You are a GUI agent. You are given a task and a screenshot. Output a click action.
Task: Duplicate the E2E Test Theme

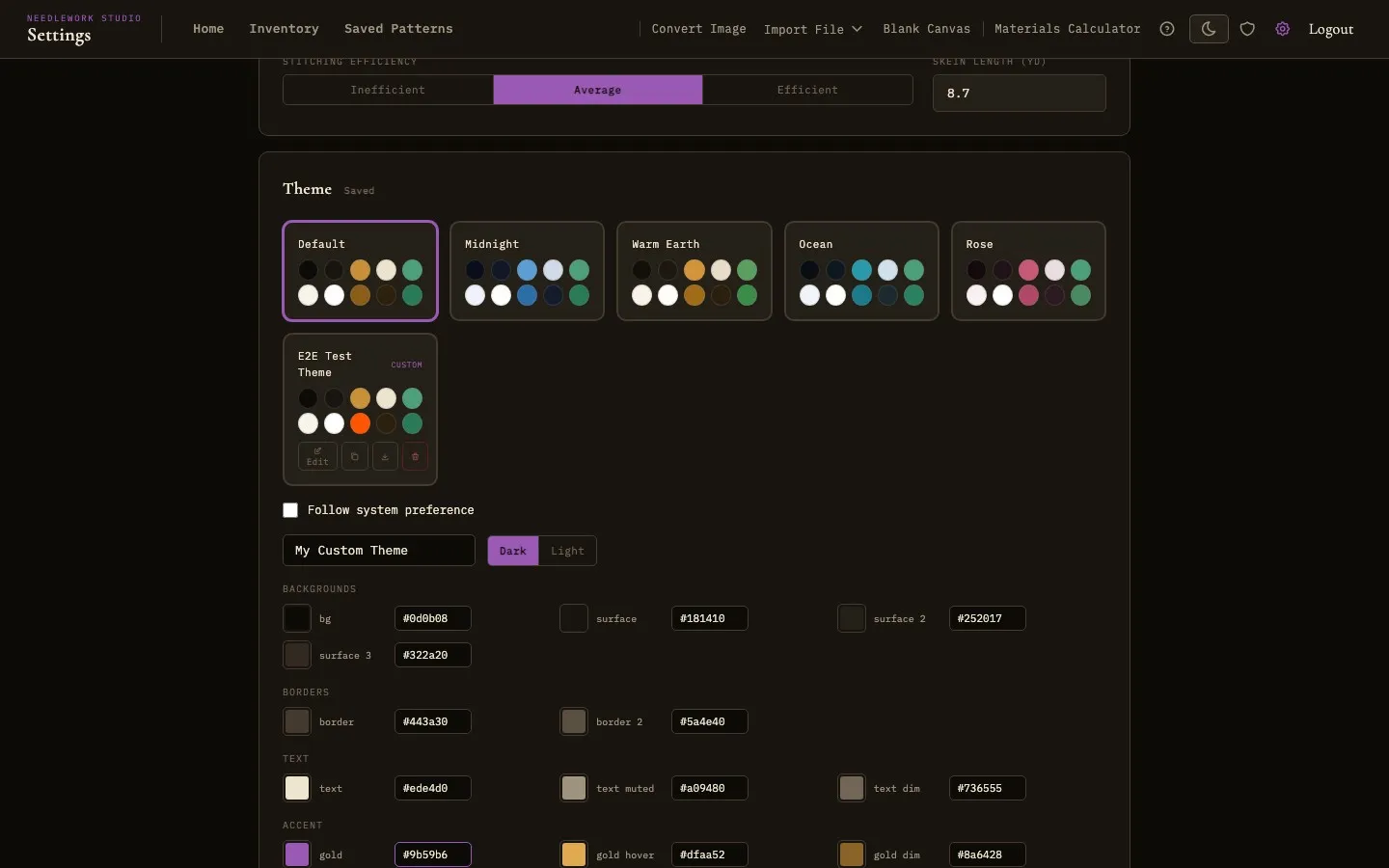pyautogui.click(x=353, y=457)
